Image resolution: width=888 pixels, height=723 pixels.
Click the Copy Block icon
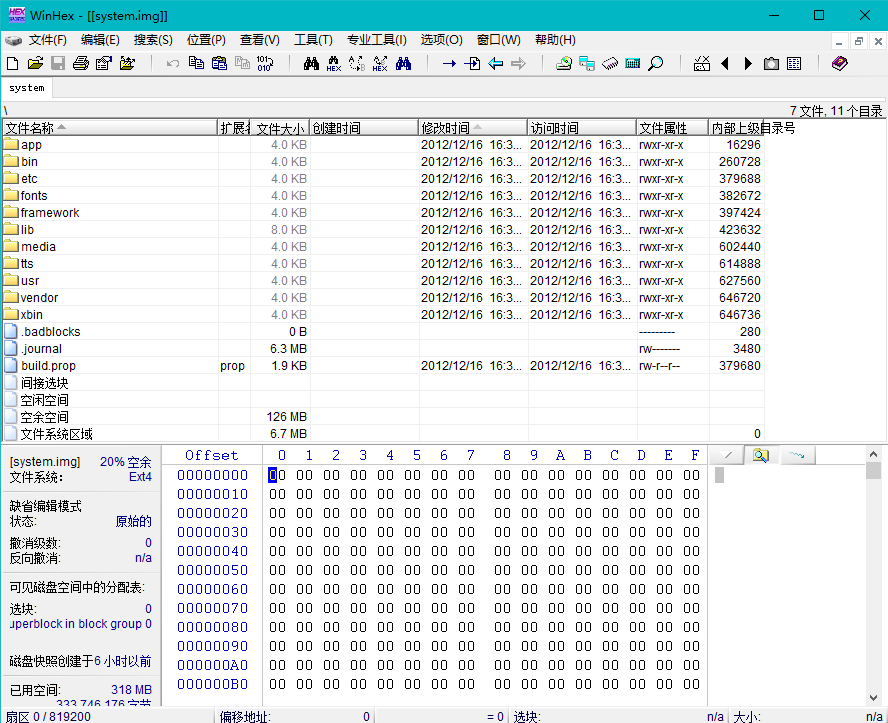(197, 63)
